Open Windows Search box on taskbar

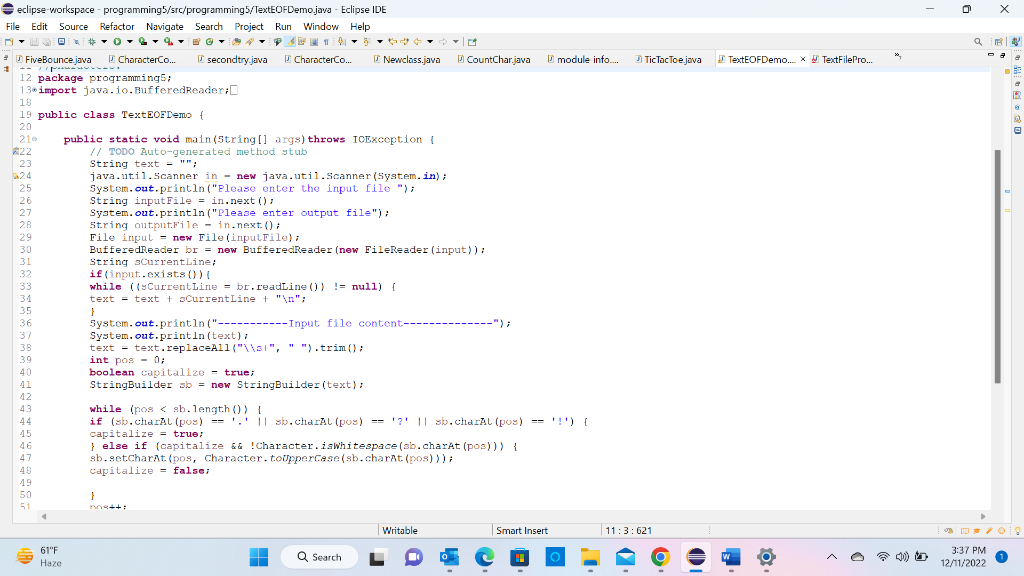point(319,557)
